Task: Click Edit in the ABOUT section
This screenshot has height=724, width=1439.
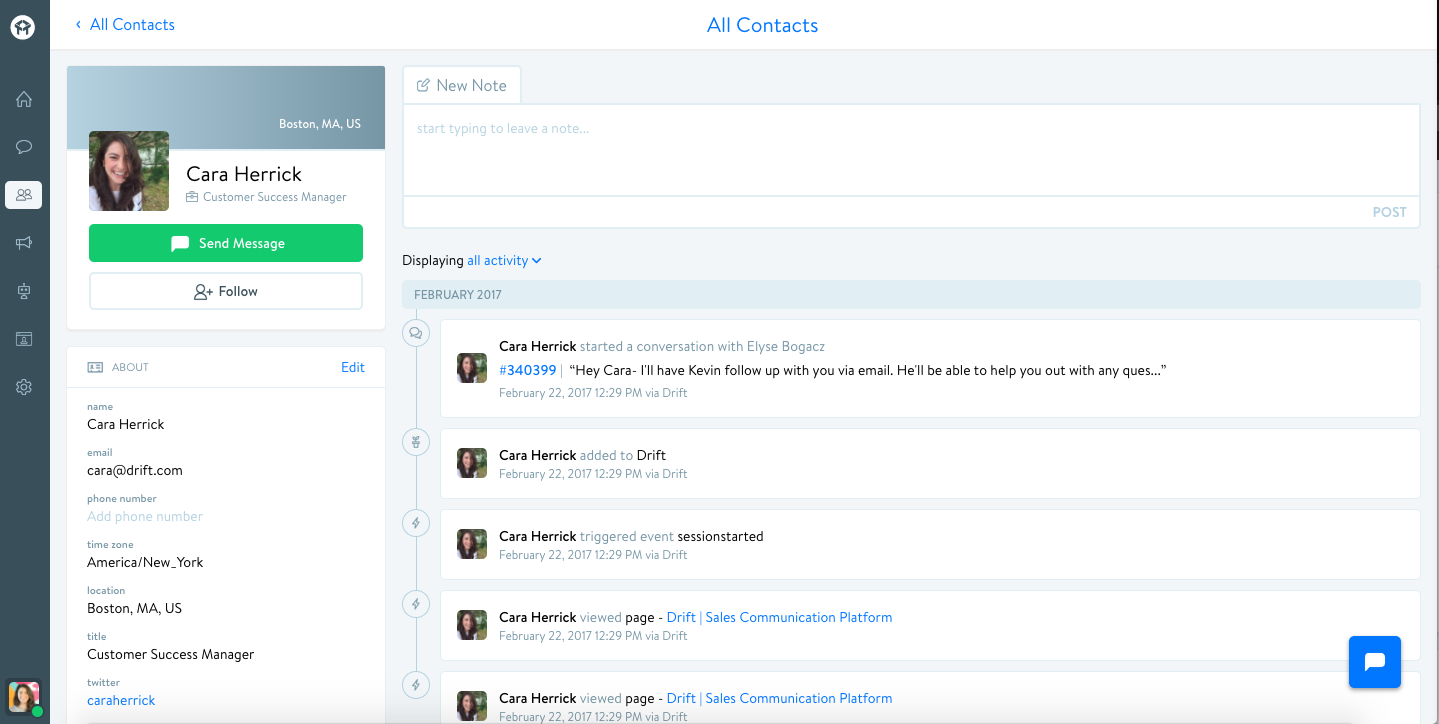Action: [x=353, y=367]
